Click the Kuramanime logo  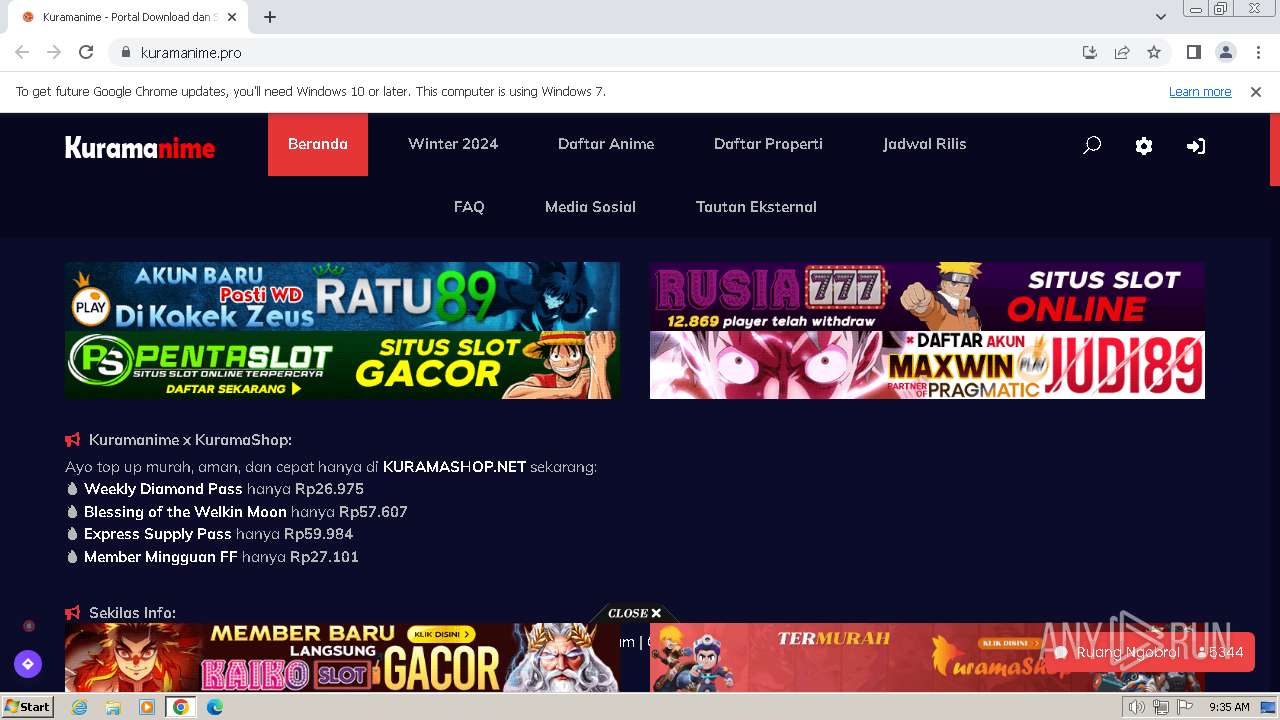pos(140,148)
